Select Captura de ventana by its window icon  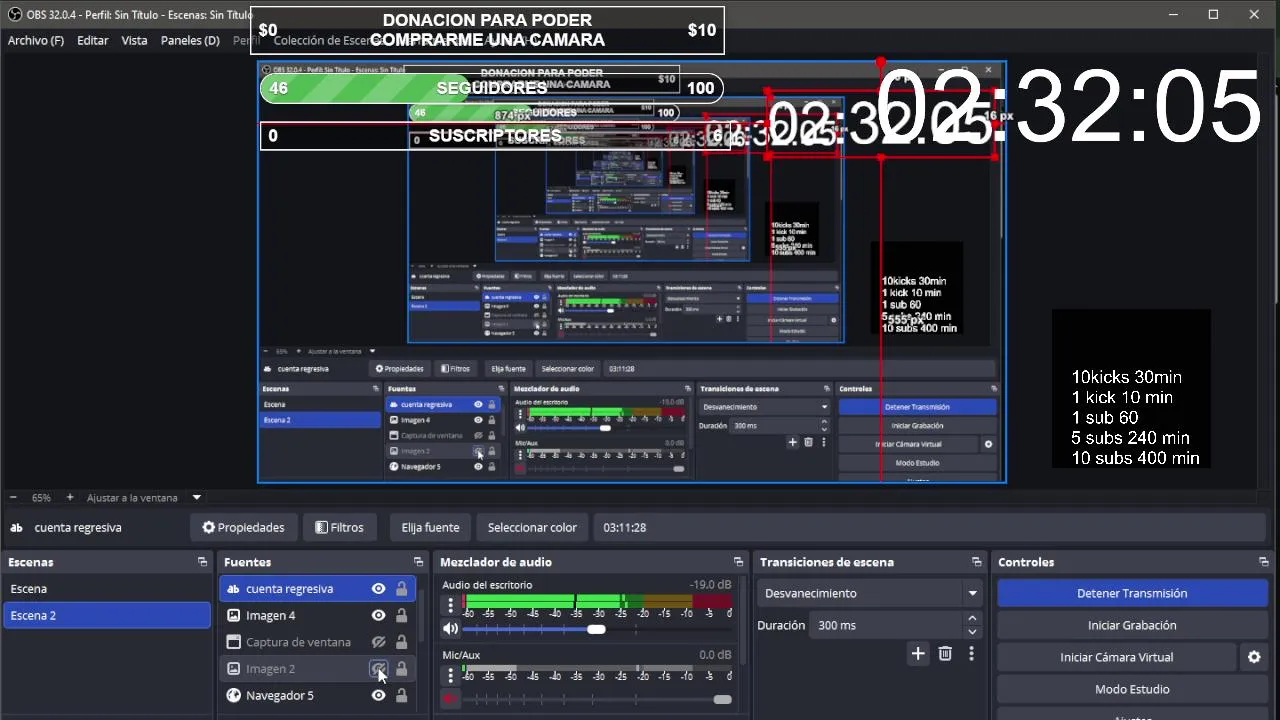pos(233,642)
